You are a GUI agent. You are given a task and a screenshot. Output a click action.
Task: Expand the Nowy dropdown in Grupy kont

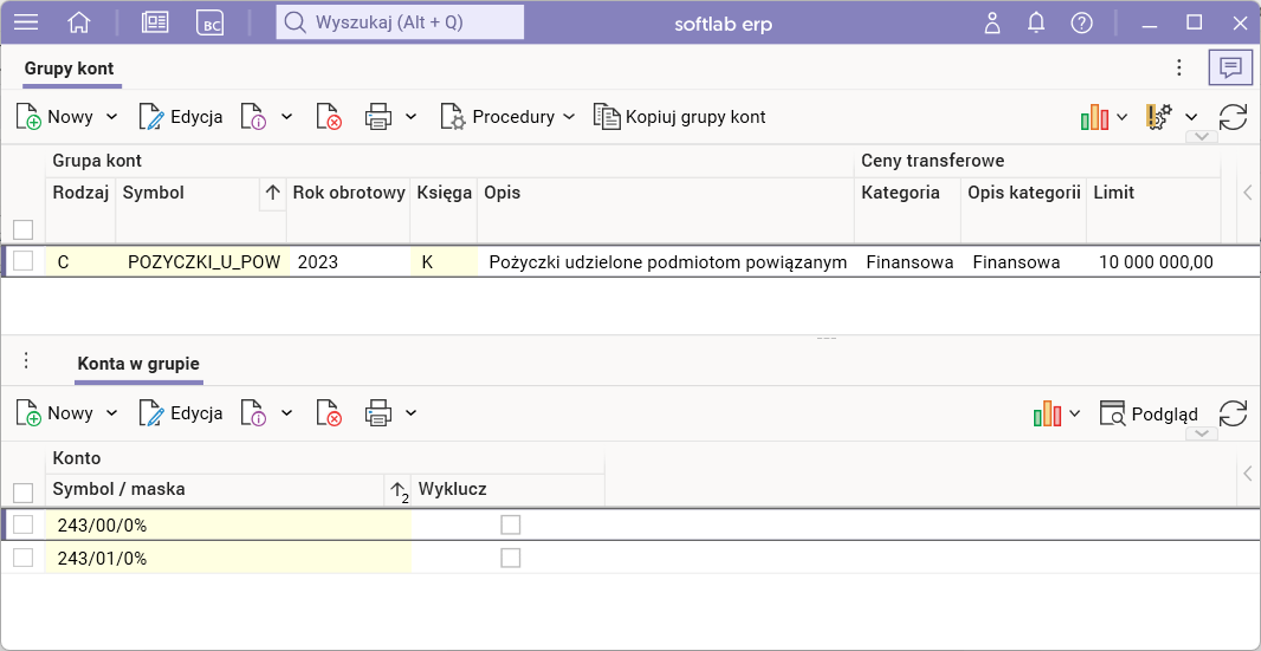click(110, 116)
